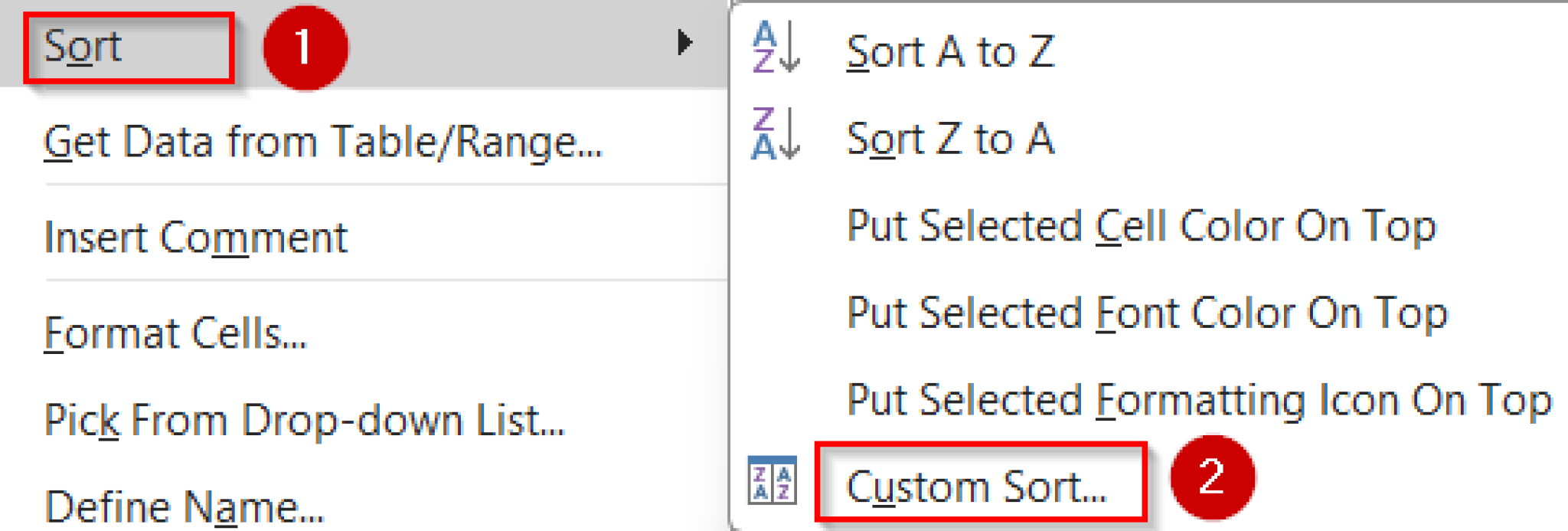The width and height of the screenshot is (1568, 531).
Task: Choose Get Data from Table/Range
Action: (x=323, y=143)
